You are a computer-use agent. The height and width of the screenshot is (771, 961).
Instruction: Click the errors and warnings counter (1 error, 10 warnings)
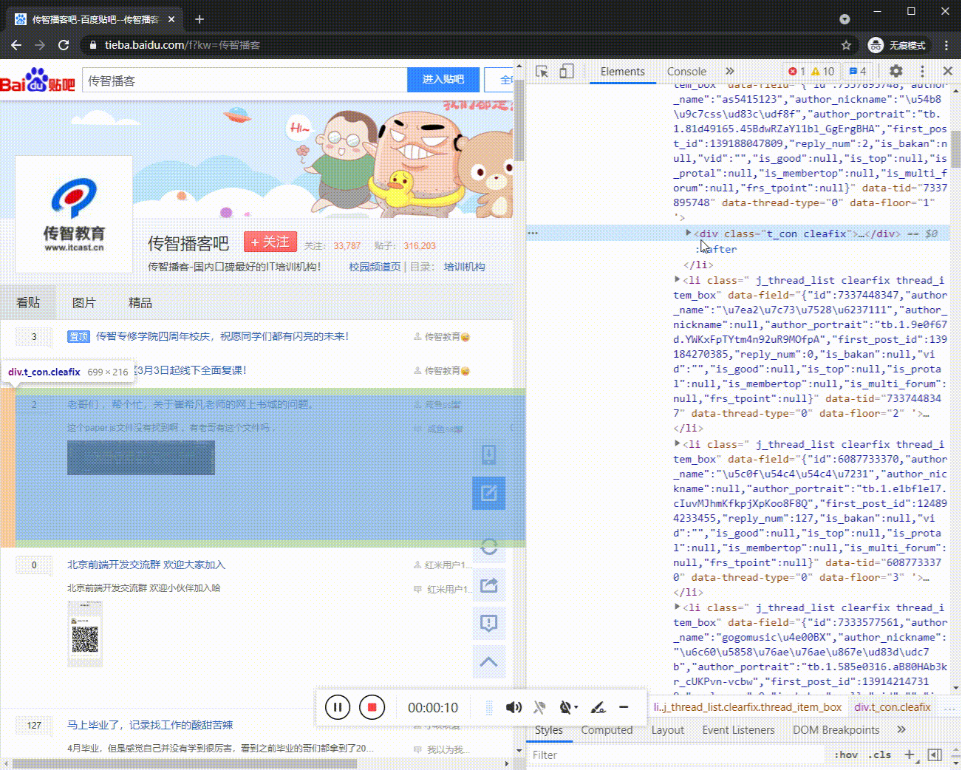811,71
